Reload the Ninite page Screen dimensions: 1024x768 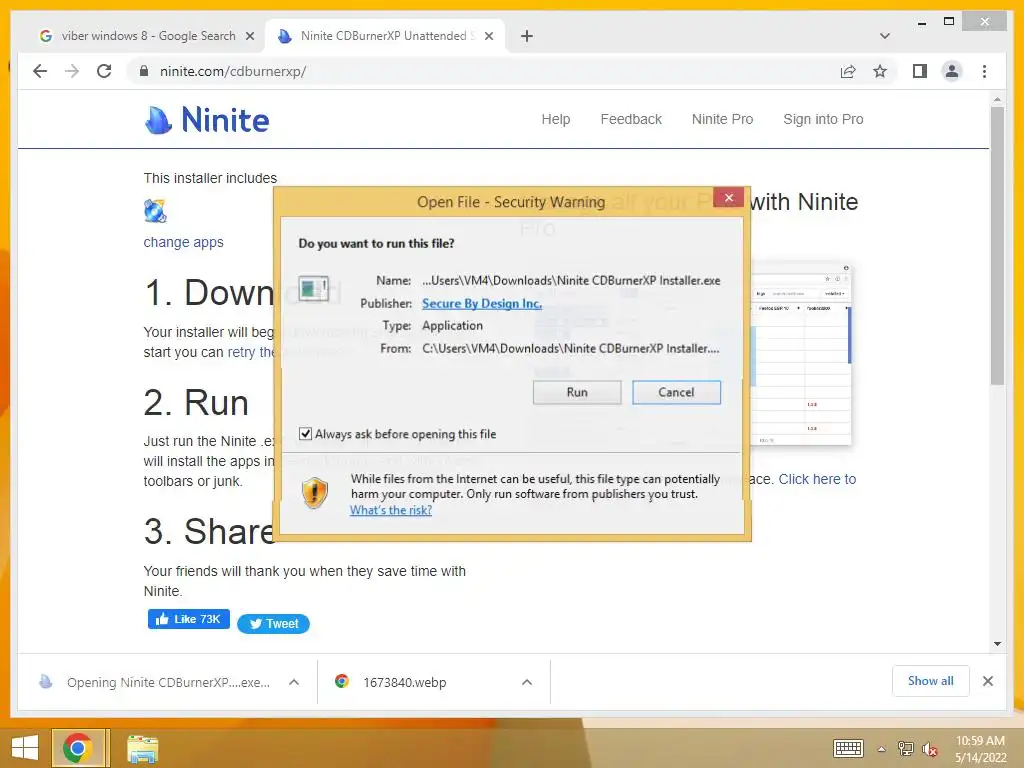coord(104,71)
